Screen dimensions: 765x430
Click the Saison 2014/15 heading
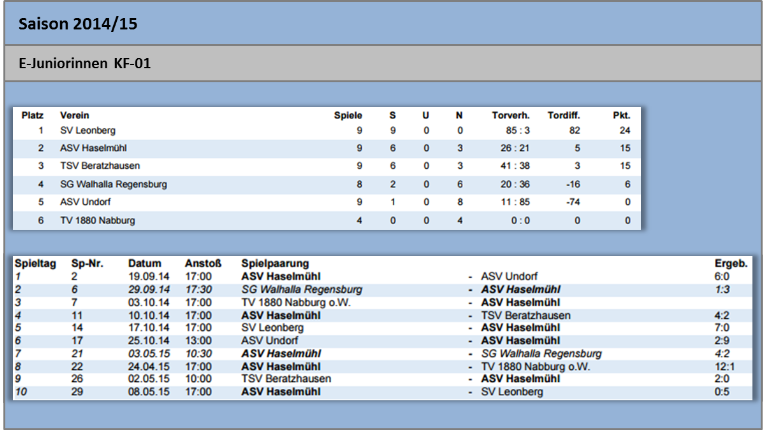(78, 24)
